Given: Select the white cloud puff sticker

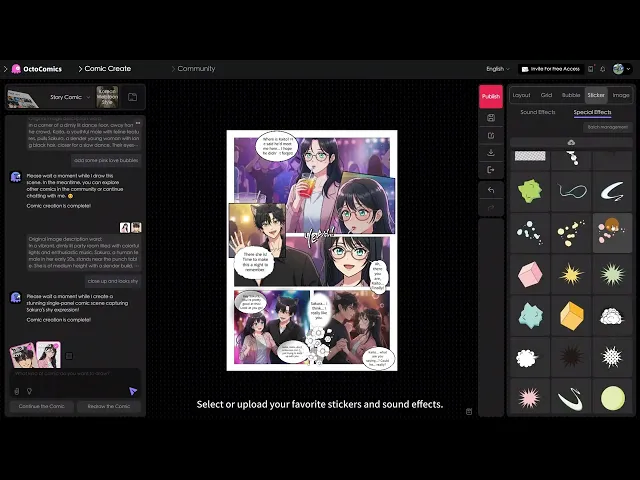Looking at the screenshot, I should pos(613,316).
